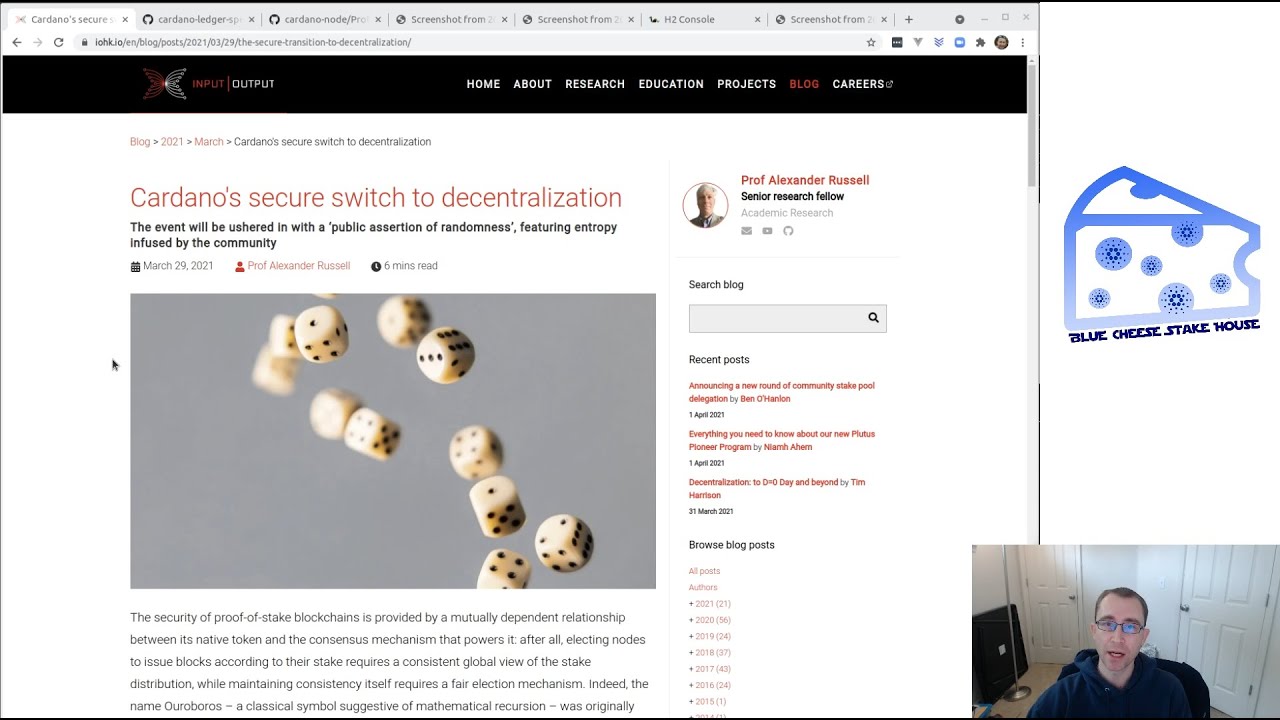Click the page vertical scrollbar thumb
Screen dimensions: 1280x720
1032,125
